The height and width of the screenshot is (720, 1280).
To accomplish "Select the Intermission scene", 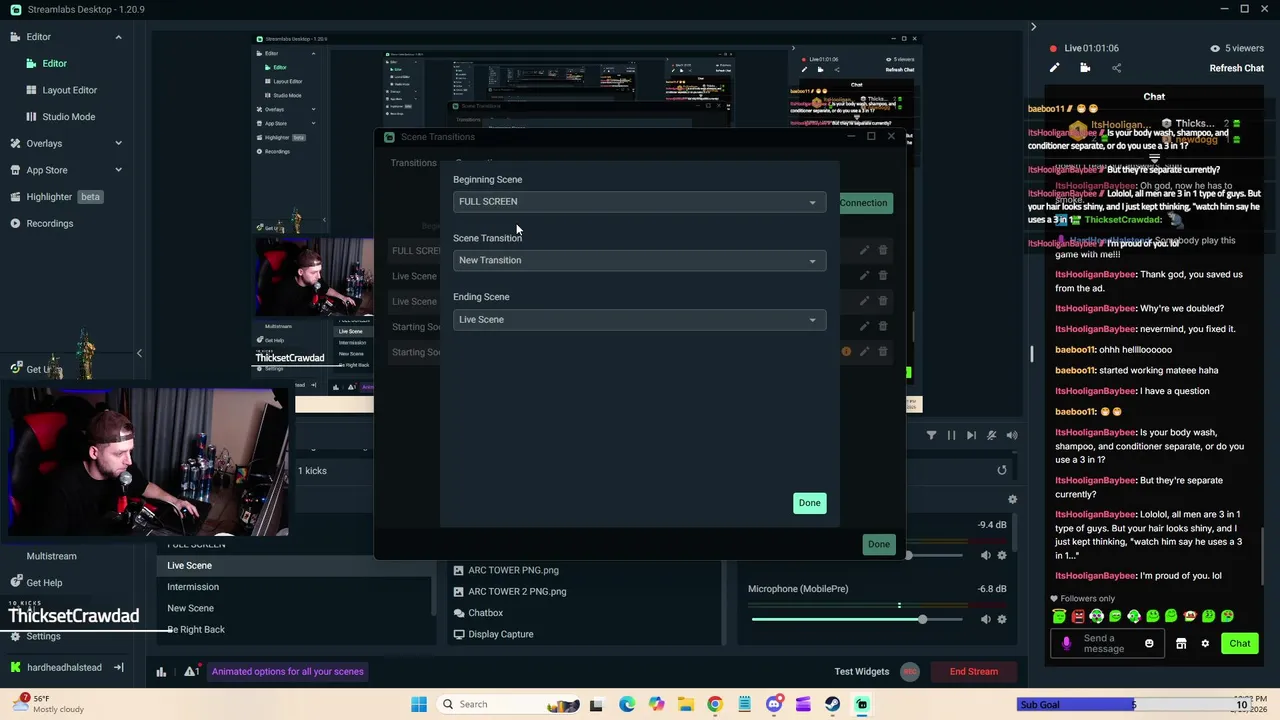I will (193, 587).
